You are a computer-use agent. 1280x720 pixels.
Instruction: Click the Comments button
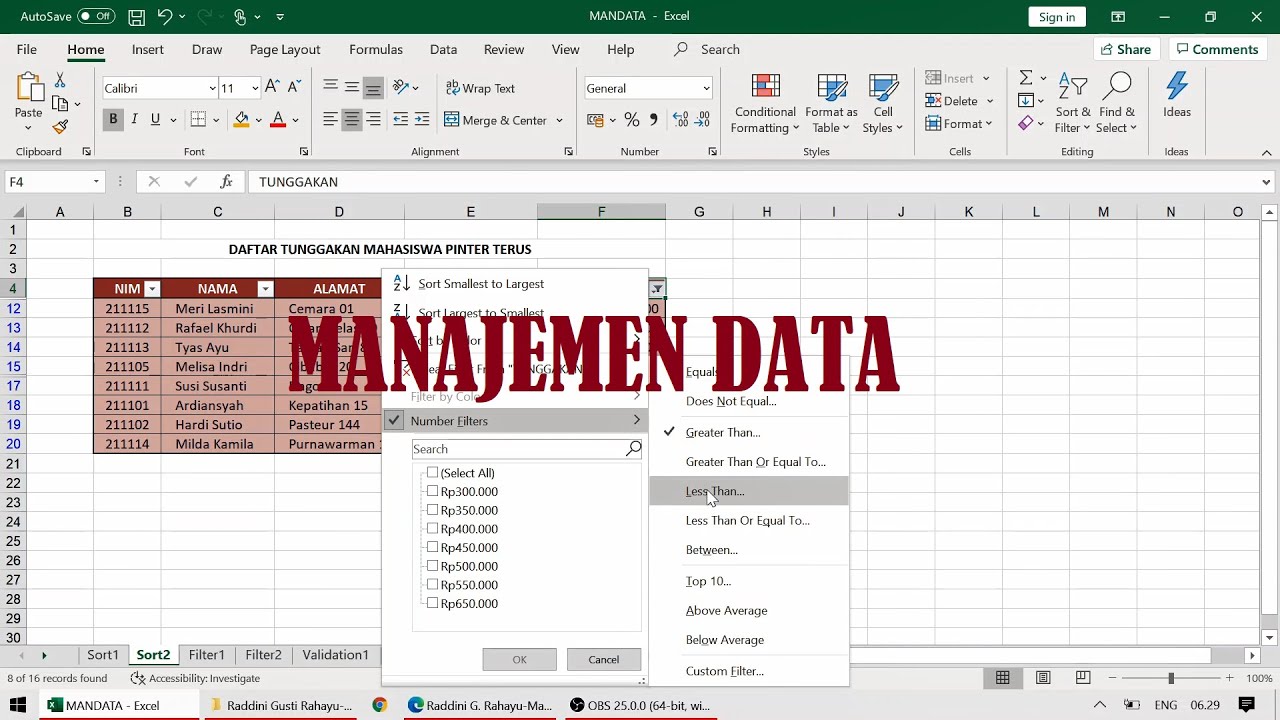pyautogui.click(x=1217, y=49)
